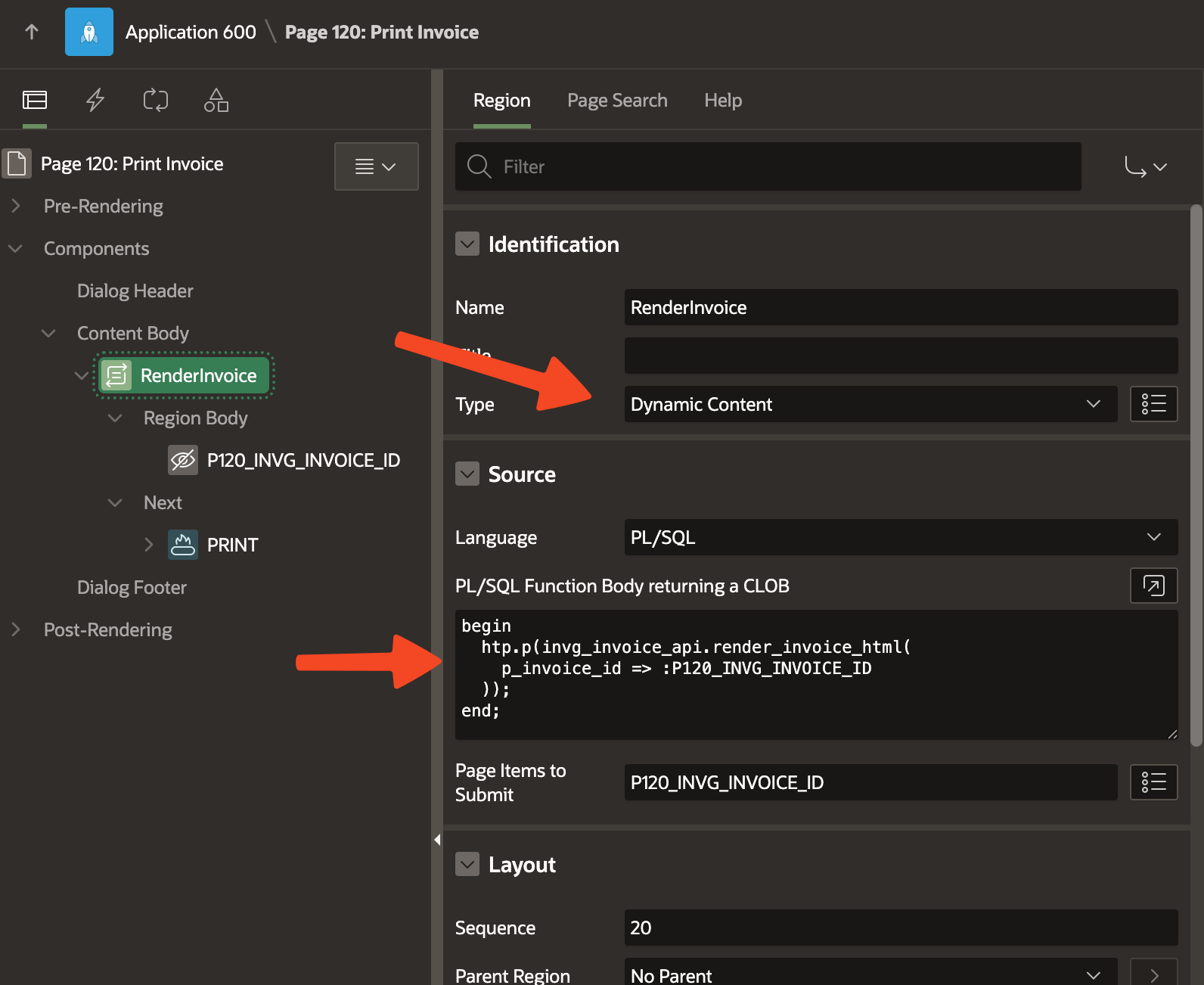The image size is (1204, 985).
Task: Collapse the RenderInvoice tree node
Action: click(x=82, y=375)
